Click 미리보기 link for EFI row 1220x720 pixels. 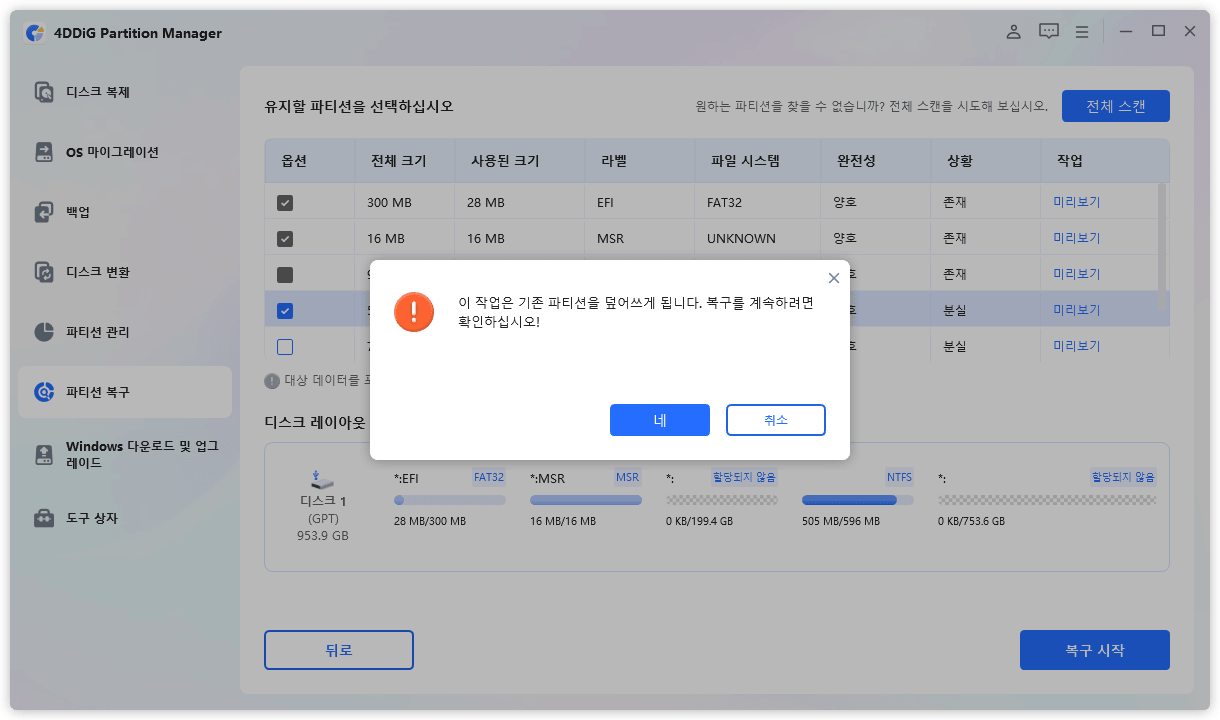point(1077,202)
